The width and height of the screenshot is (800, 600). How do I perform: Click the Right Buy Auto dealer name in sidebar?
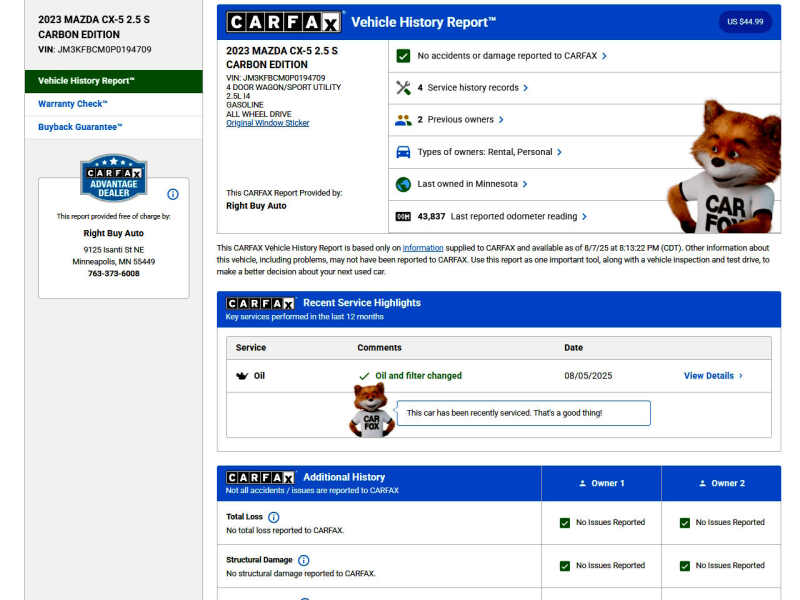click(x=114, y=233)
